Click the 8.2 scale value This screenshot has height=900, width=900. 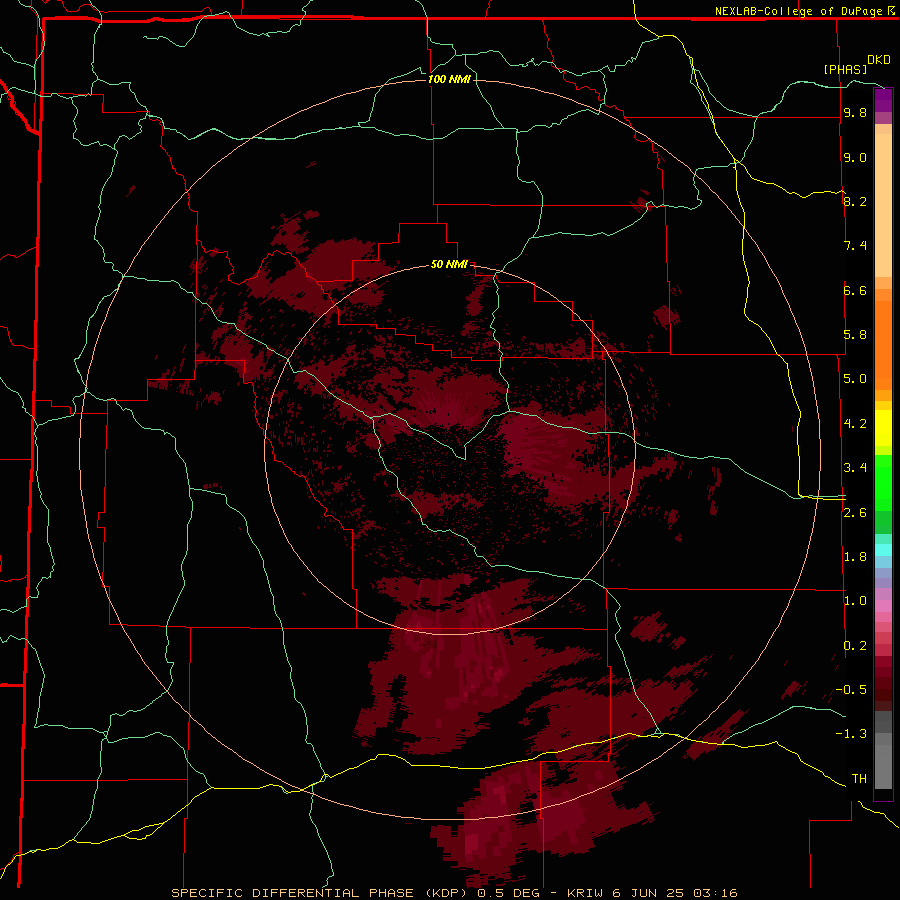pos(855,201)
